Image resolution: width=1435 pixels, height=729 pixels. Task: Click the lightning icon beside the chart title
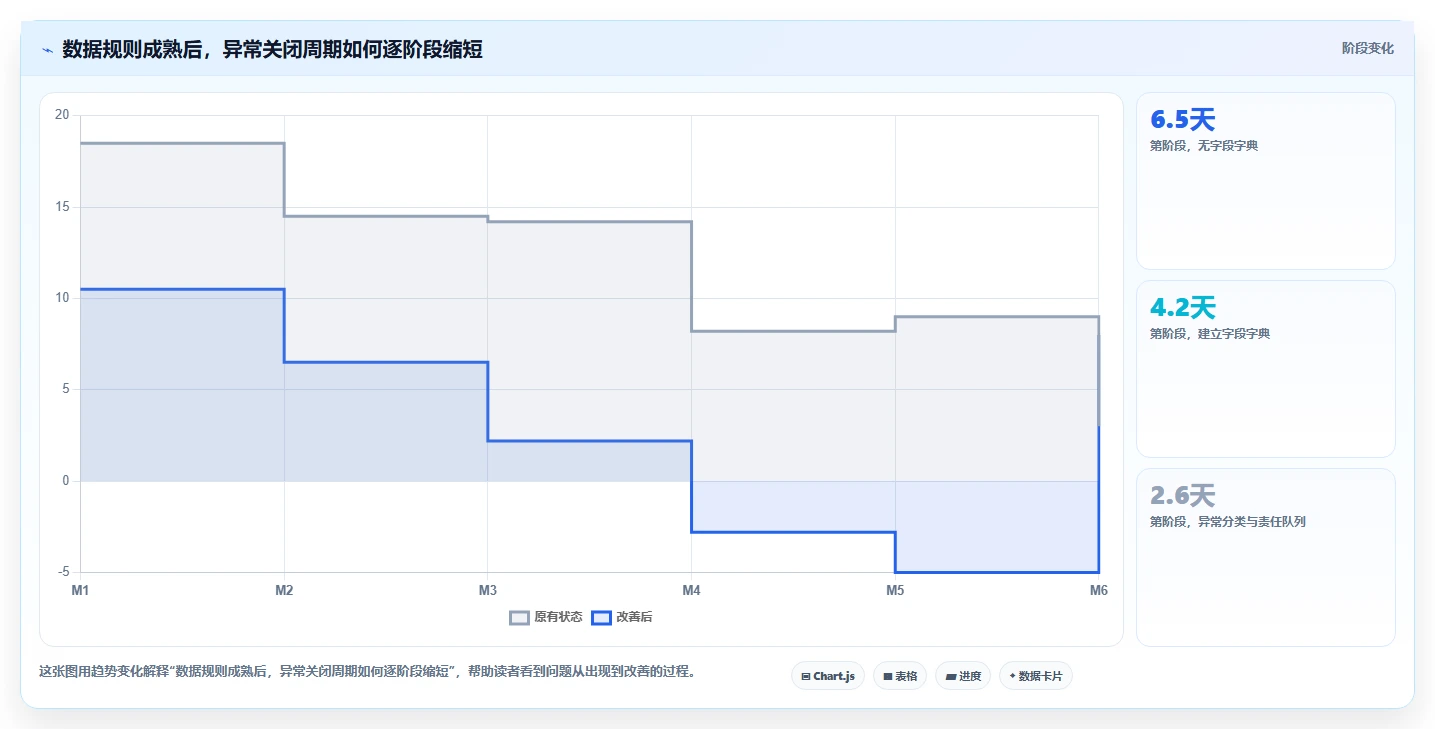click(x=47, y=50)
